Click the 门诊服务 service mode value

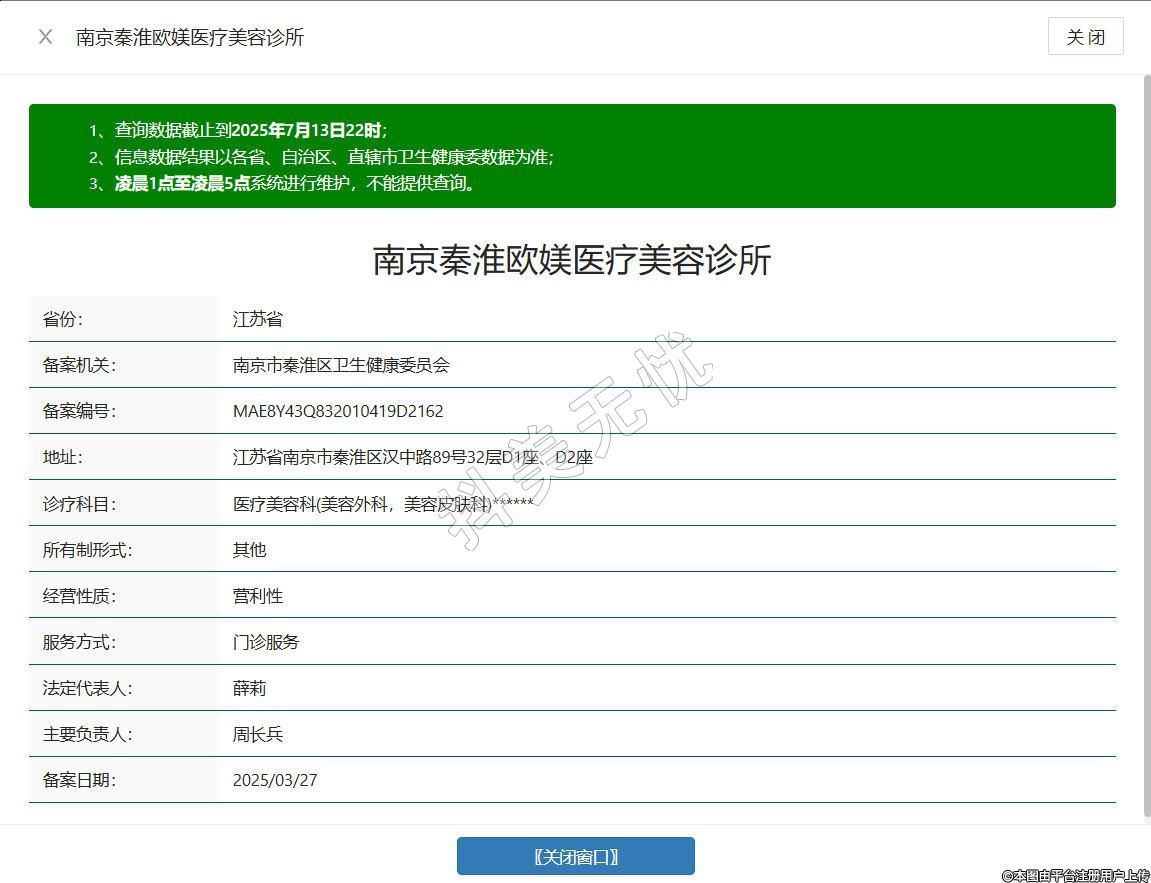[x=266, y=642]
